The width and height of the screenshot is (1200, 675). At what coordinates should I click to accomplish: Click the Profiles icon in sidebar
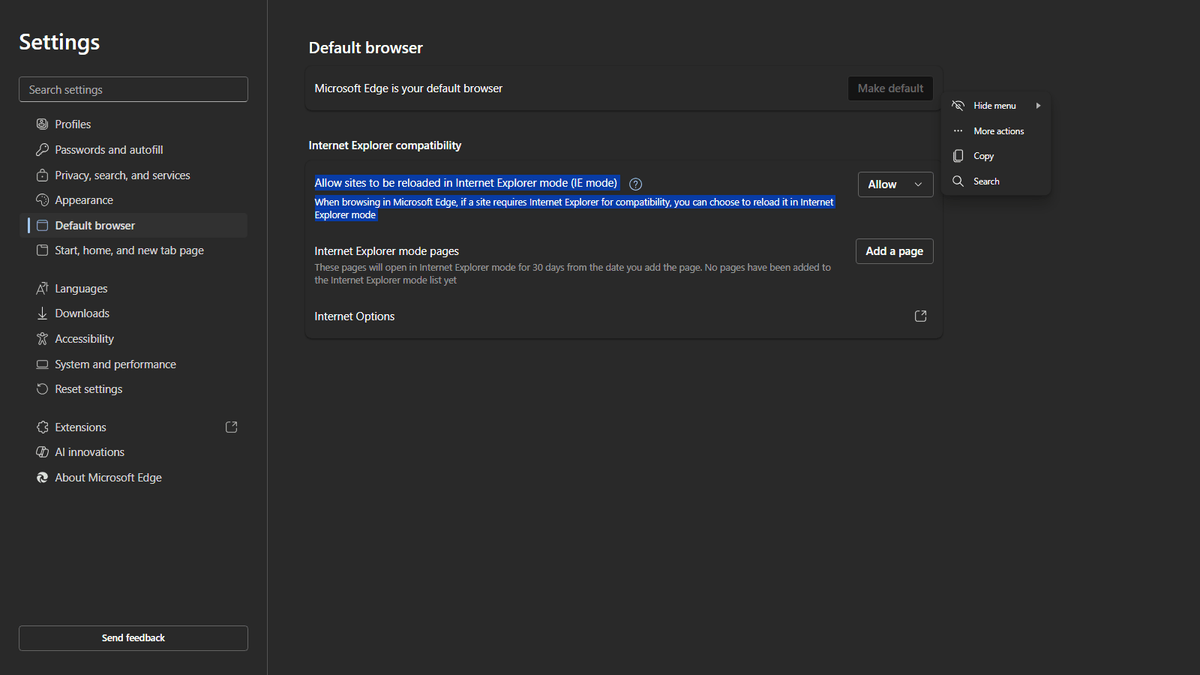42,125
